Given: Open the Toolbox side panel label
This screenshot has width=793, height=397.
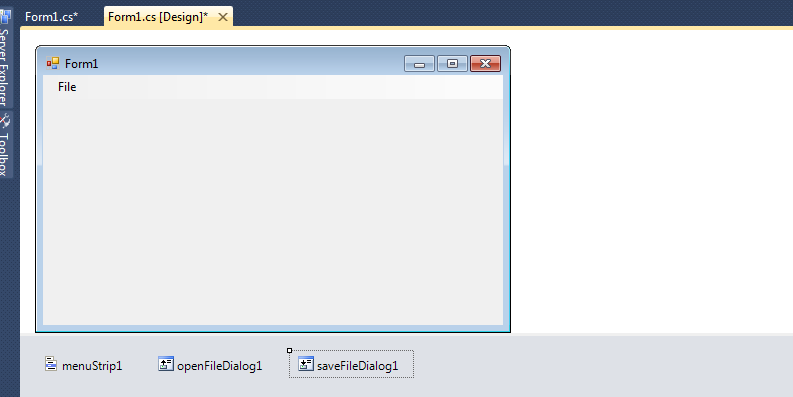Looking at the screenshot, I should click(4, 154).
